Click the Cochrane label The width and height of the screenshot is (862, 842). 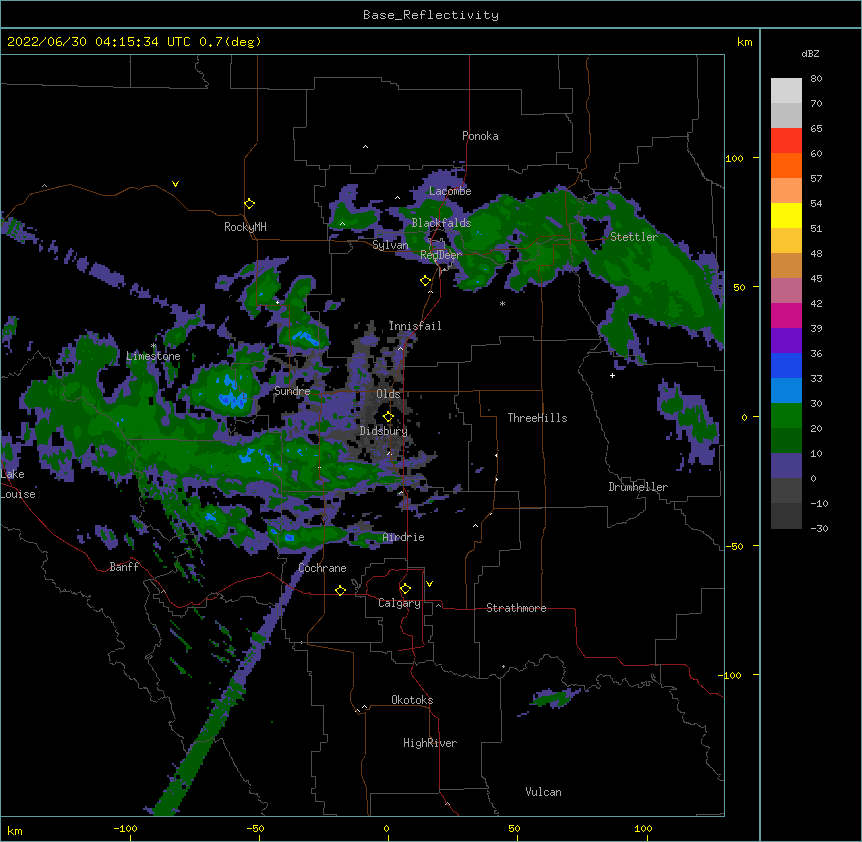(x=322, y=568)
